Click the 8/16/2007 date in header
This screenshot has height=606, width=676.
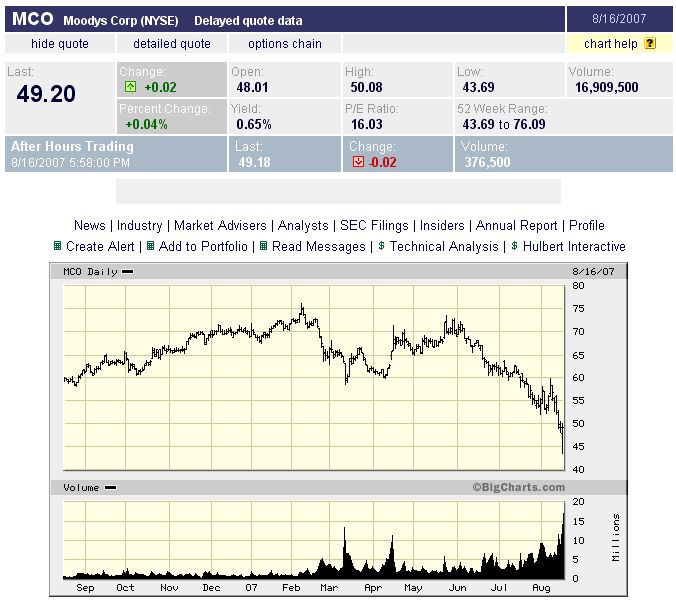[x=619, y=19]
